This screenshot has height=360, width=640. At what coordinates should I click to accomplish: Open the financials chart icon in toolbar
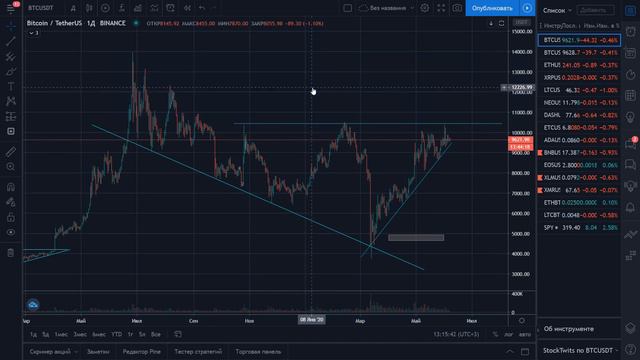[x=138, y=8]
